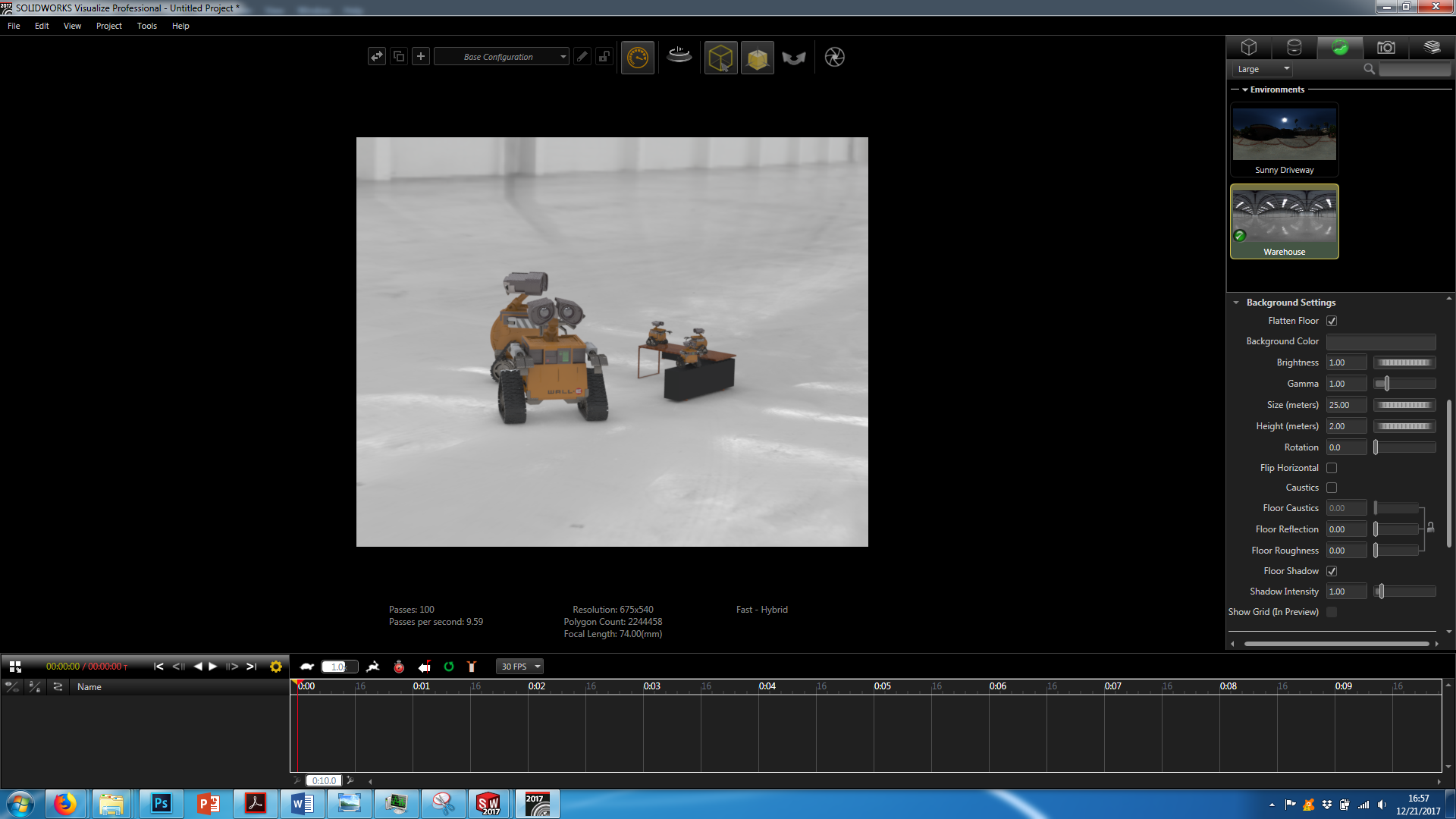Screen dimensions: 1456x819
Task: Click the Floor Reflection value field
Action: [x=1346, y=529]
